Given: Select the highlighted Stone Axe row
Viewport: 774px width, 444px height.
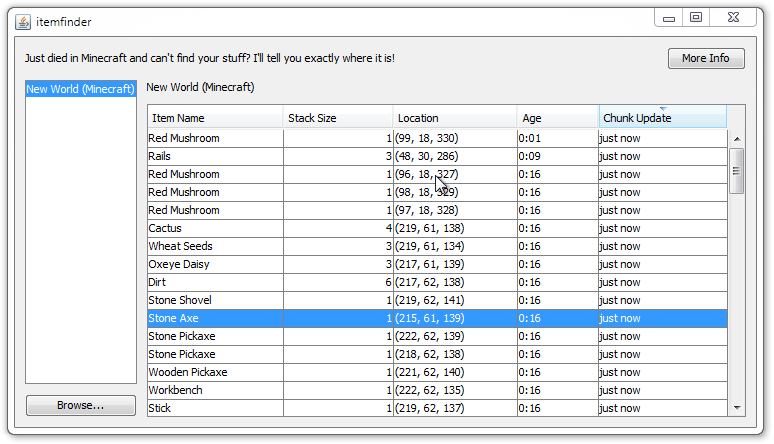Looking at the screenshot, I should coord(437,318).
